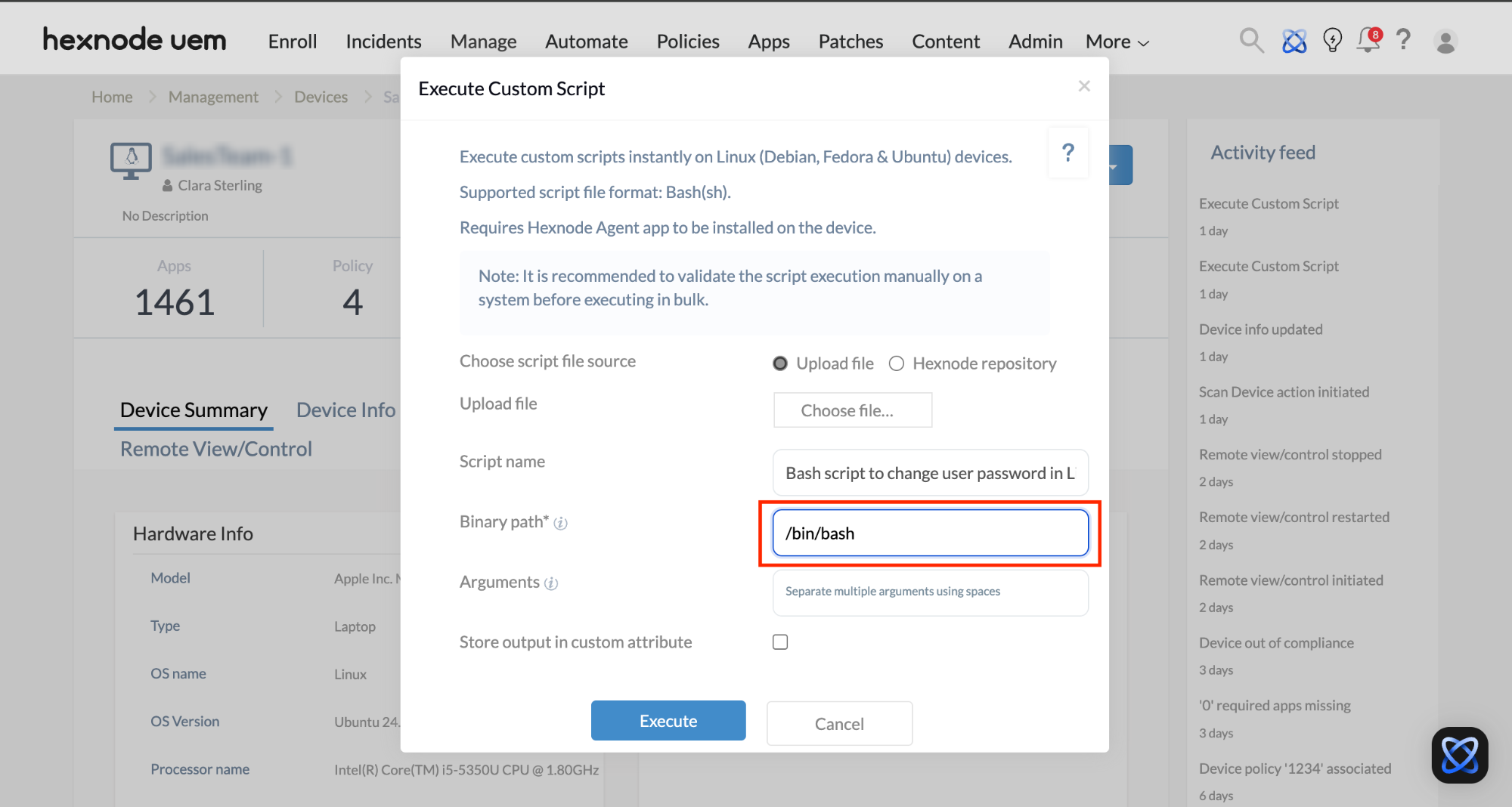The height and width of the screenshot is (807, 1512).
Task: Click the Choose file... upload button
Action: 852,410
